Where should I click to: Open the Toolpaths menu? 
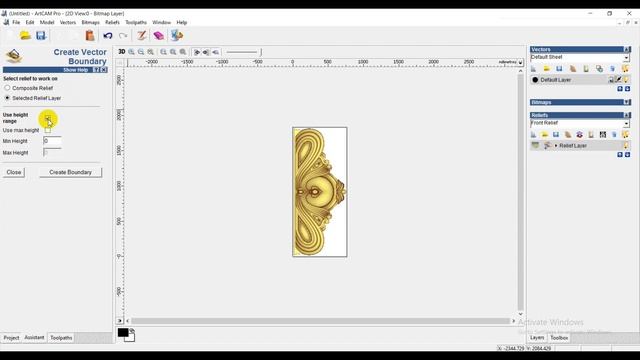pyautogui.click(x=136, y=22)
